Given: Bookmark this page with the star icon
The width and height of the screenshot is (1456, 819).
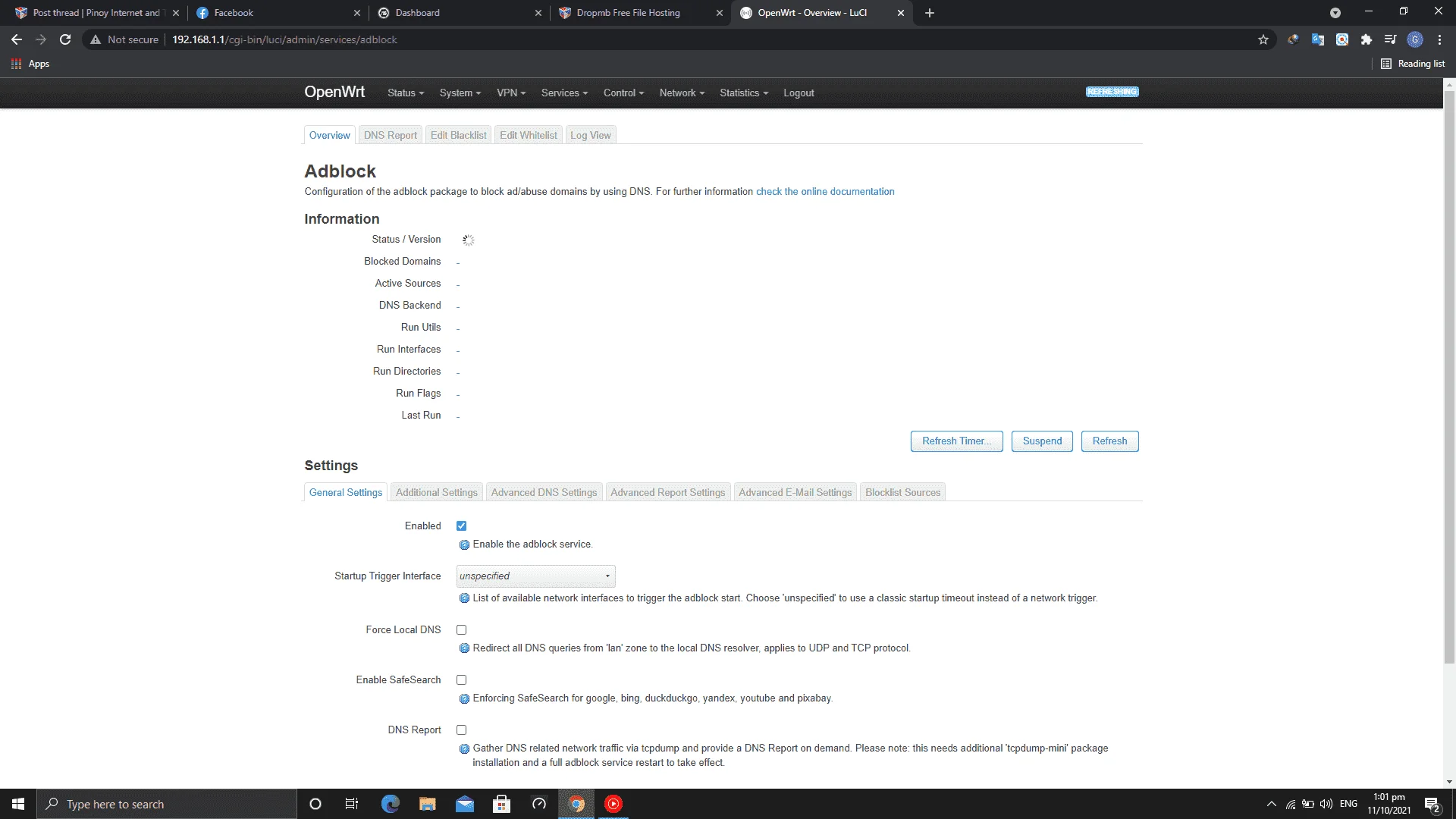Looking at the screenshot, I should [x=1263, y=39].
